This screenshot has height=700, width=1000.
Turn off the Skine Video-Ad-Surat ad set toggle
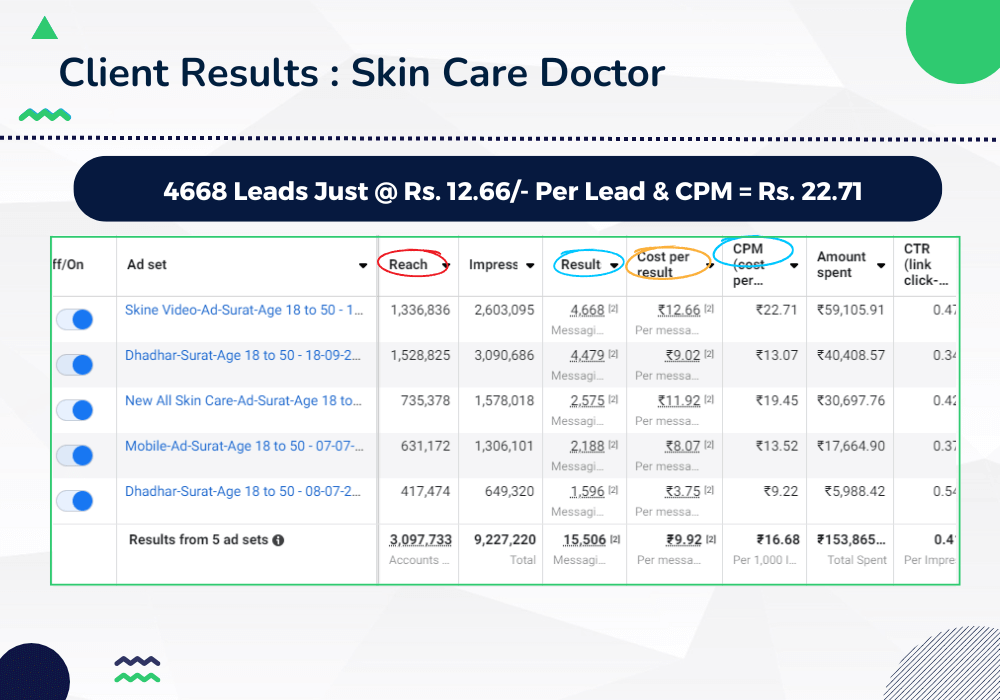[x=74, y=319]
